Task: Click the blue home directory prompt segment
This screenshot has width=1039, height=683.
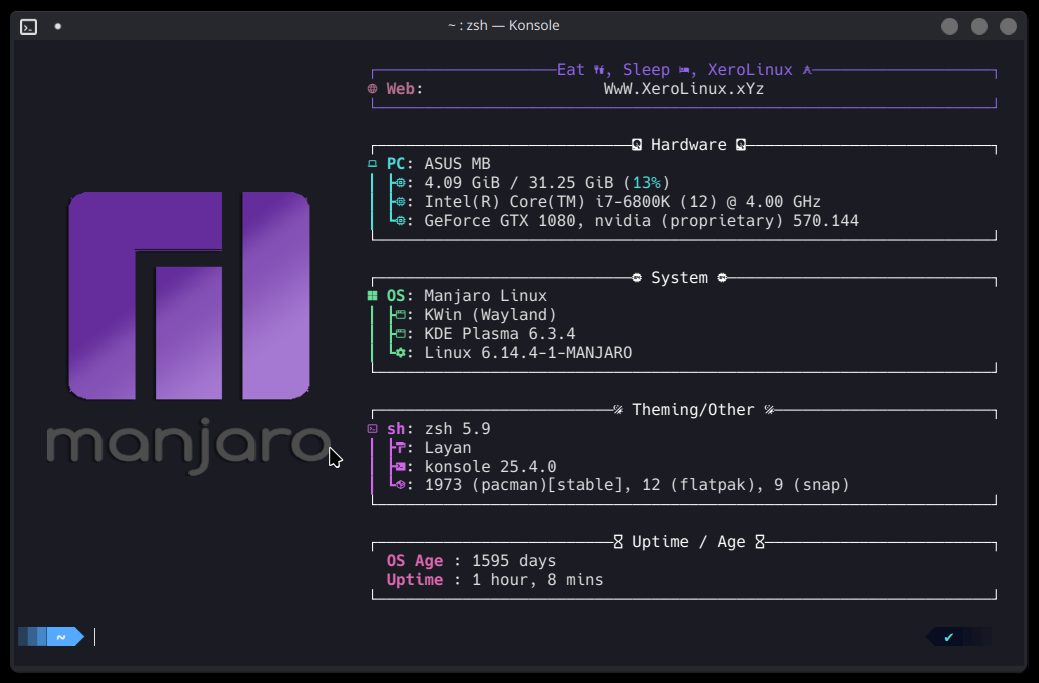Action: pyautogui.click(x=62, y=637)
